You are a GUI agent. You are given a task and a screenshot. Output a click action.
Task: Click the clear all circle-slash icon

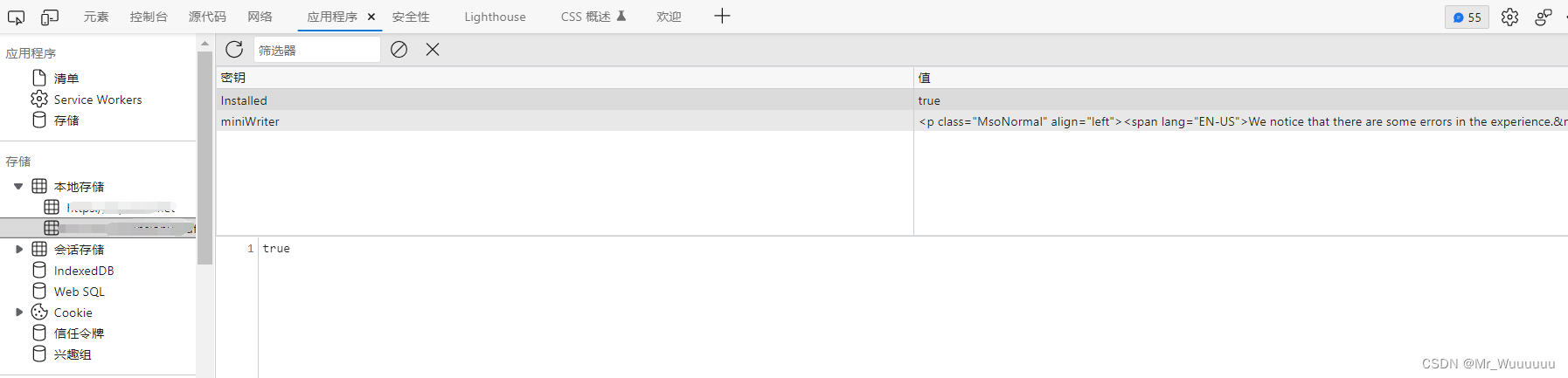[x=399, y=50]
